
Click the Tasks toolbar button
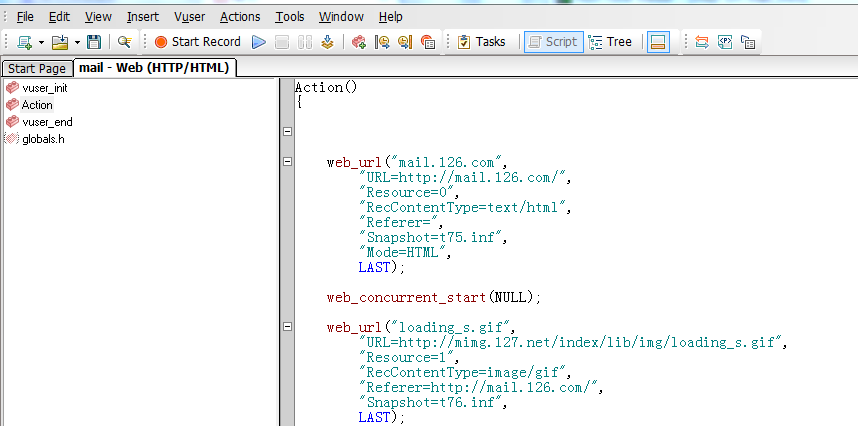tap(481, 42)
